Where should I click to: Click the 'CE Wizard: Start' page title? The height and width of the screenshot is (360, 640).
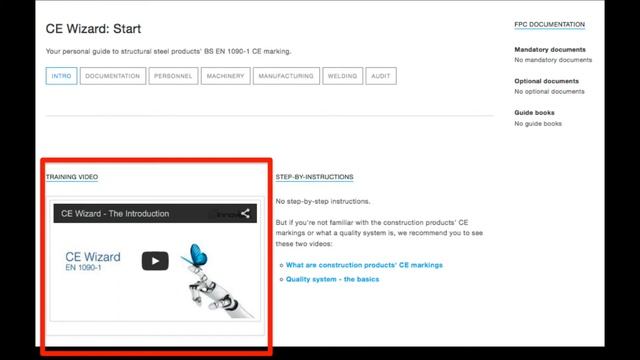pyautogui.click(x=93, y=29)
